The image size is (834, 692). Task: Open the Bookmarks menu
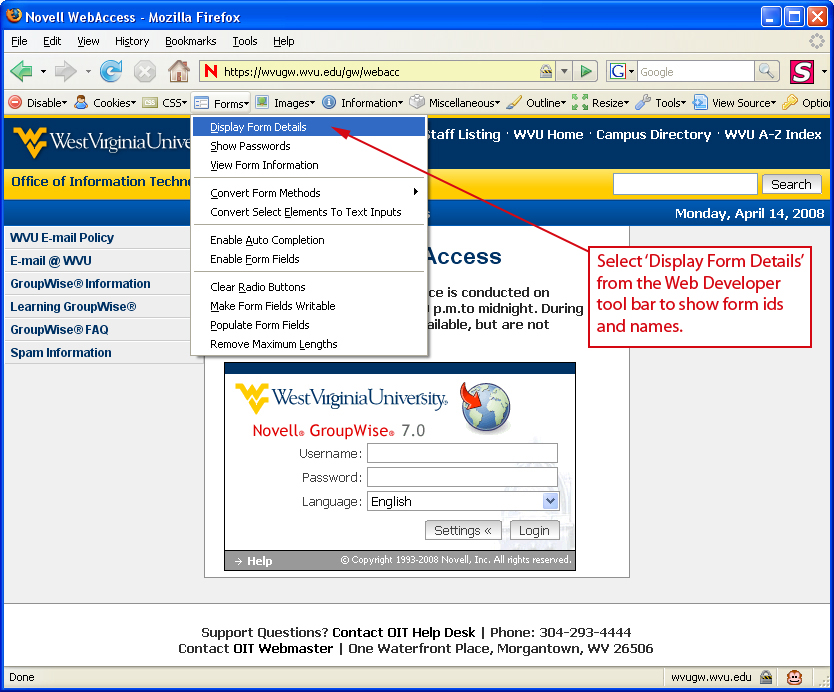pyautogui.click(x=190, y=41)
